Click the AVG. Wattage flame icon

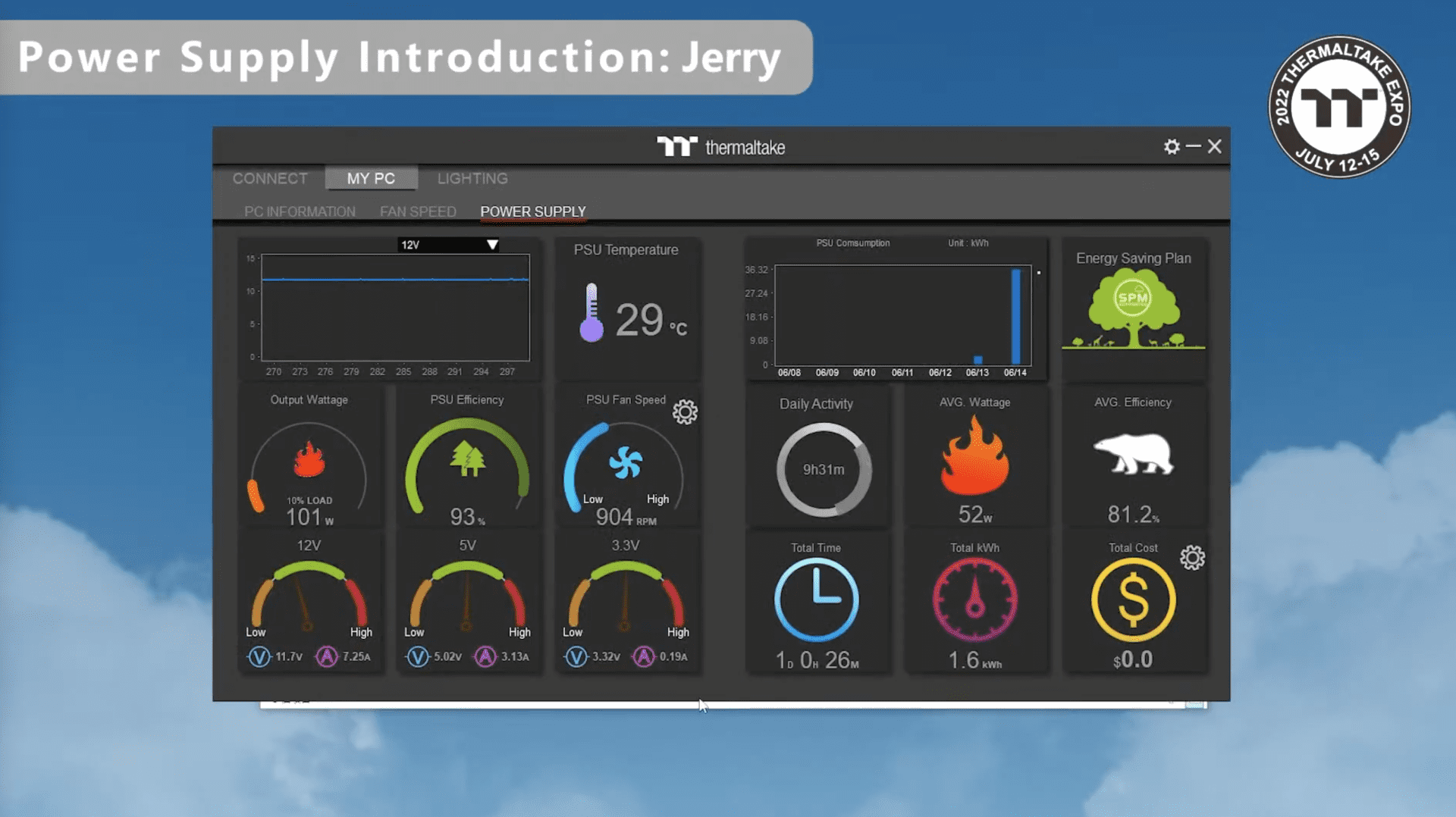[x=975, y=455]
